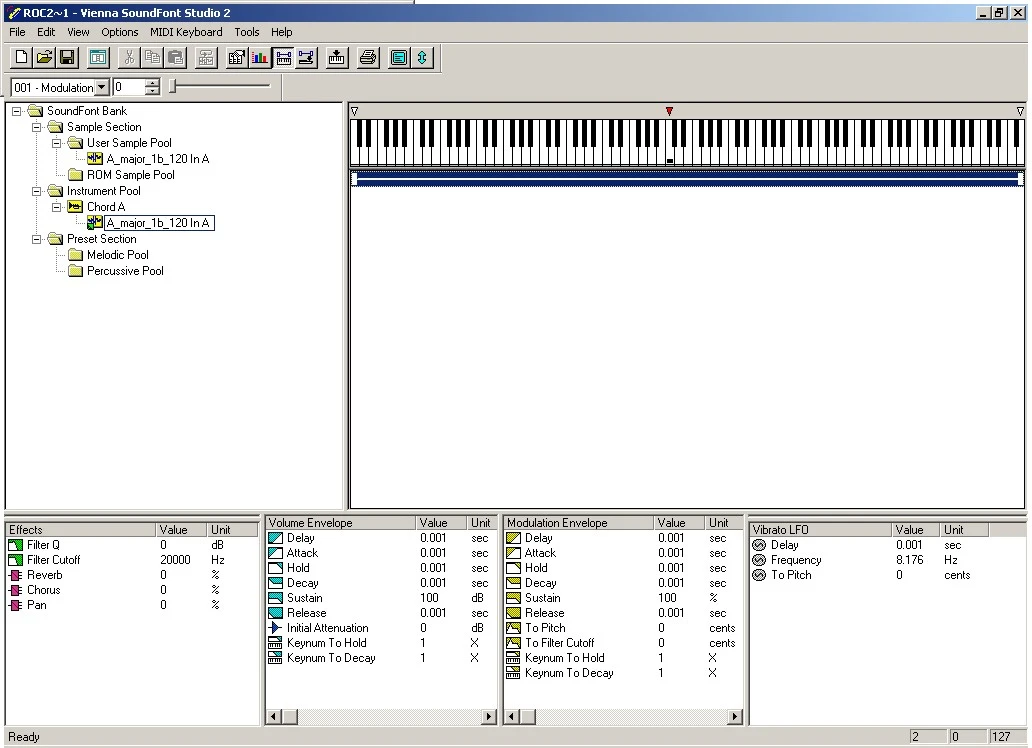Image resolution: width=1032 pixels, height=748 pixels.
Task: Decrease controller value with spinner down arrow
Action: pos(153,92)
